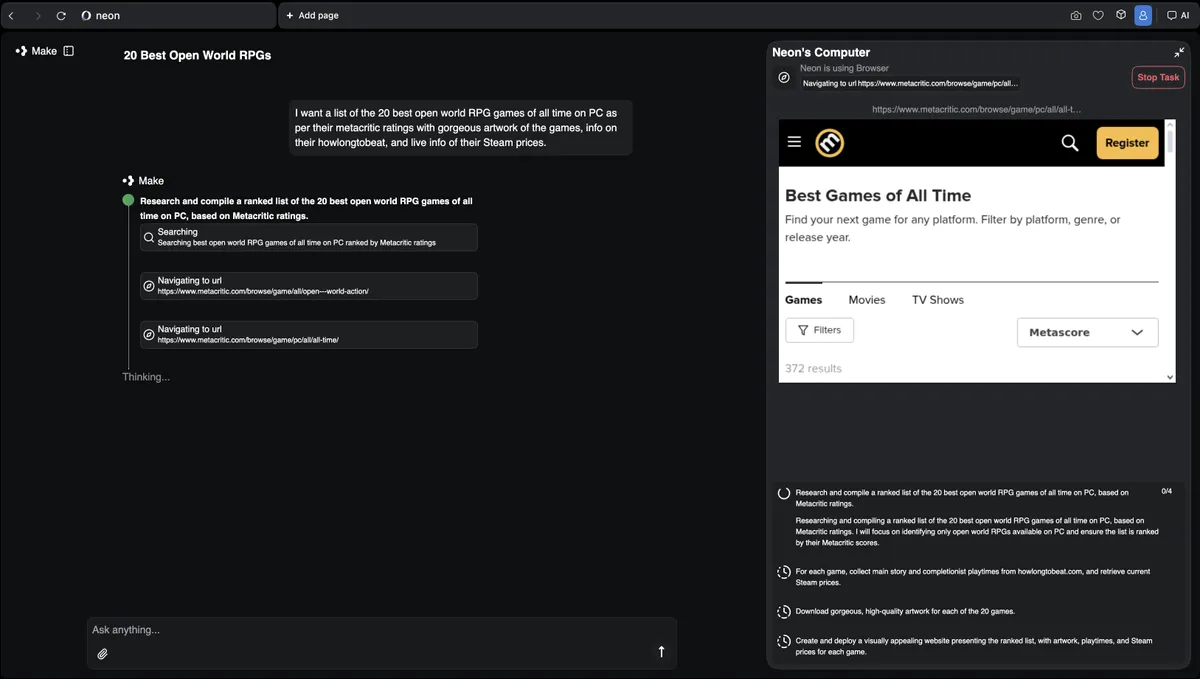
Task: Click the heart favorites icon
Action: [x=1098, y=16]
